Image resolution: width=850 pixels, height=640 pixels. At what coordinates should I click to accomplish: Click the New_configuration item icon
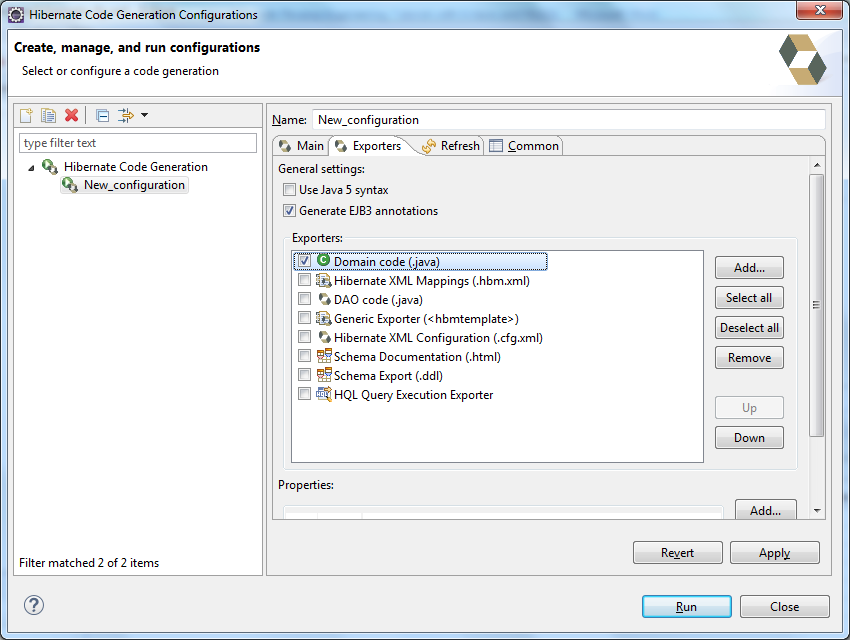click(70, 185)
